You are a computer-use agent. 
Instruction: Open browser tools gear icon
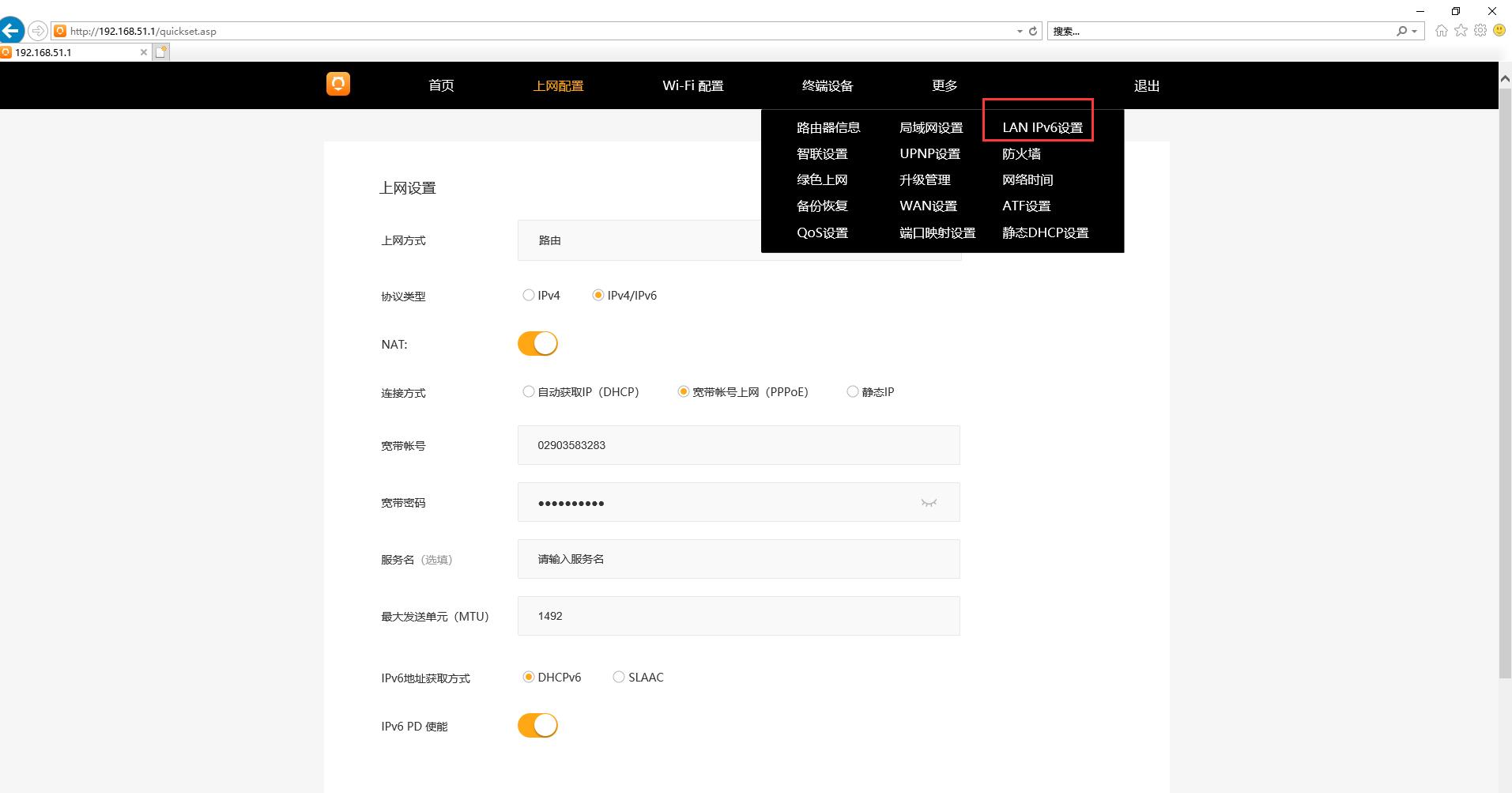coord(1480,31)
